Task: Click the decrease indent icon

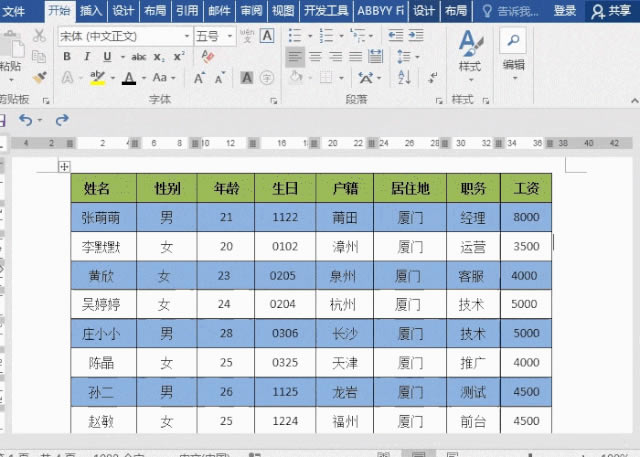Action: 396,36
